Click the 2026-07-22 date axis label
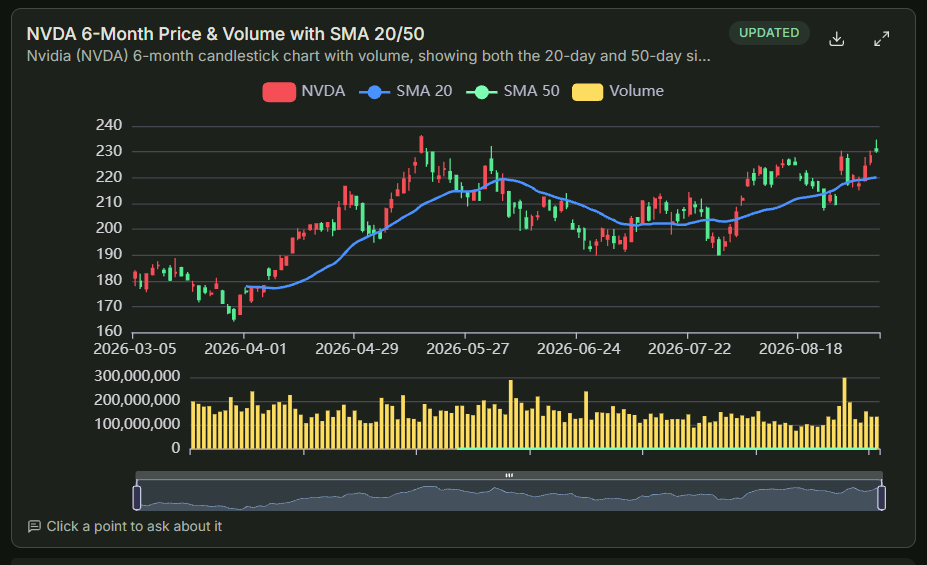The height and width of the screenshot is (565, 927). pyautogui.click(x=689, y=349)
